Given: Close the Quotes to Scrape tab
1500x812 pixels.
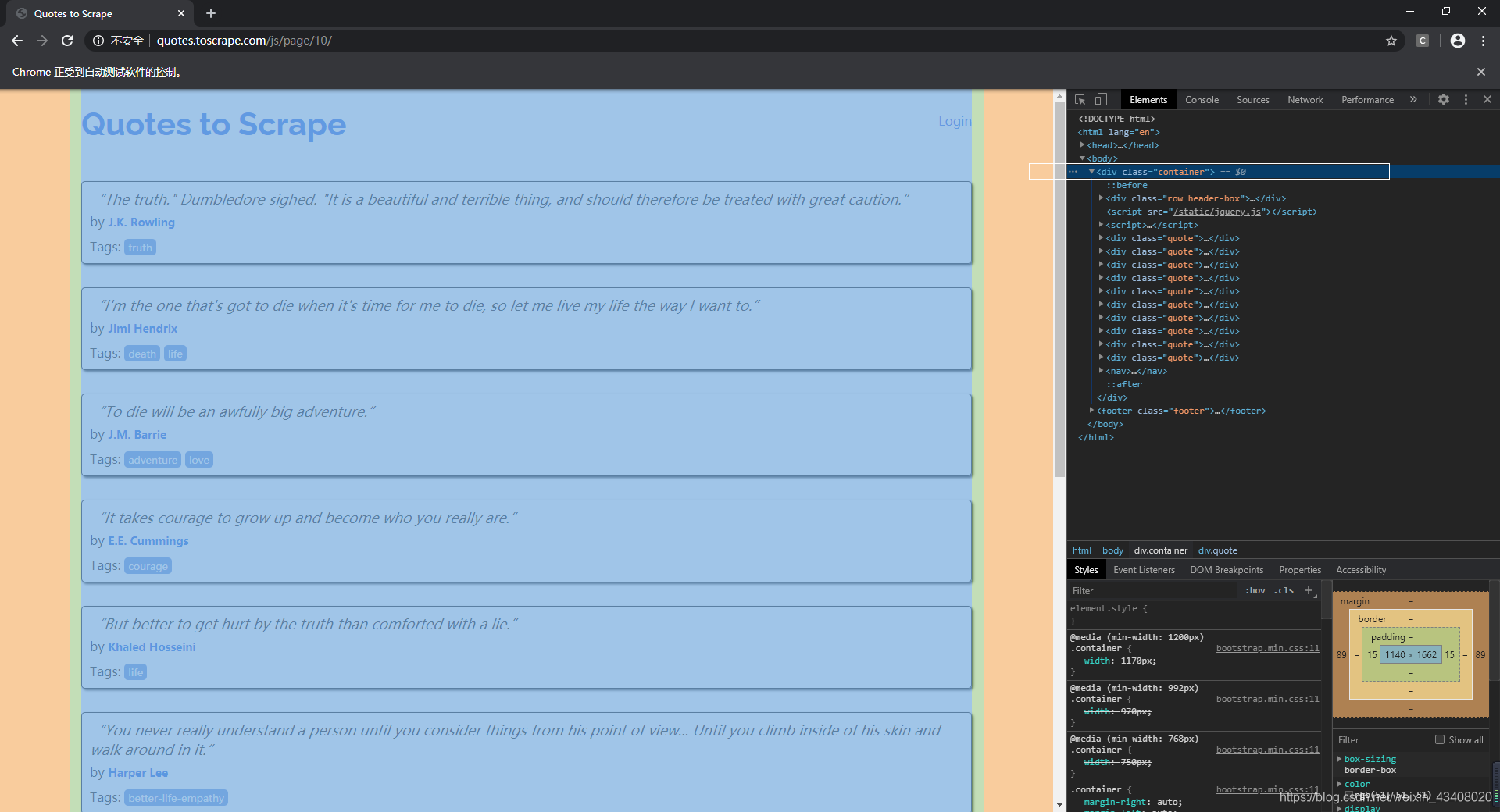Looking at the screenshot, I should coord(181,13).
